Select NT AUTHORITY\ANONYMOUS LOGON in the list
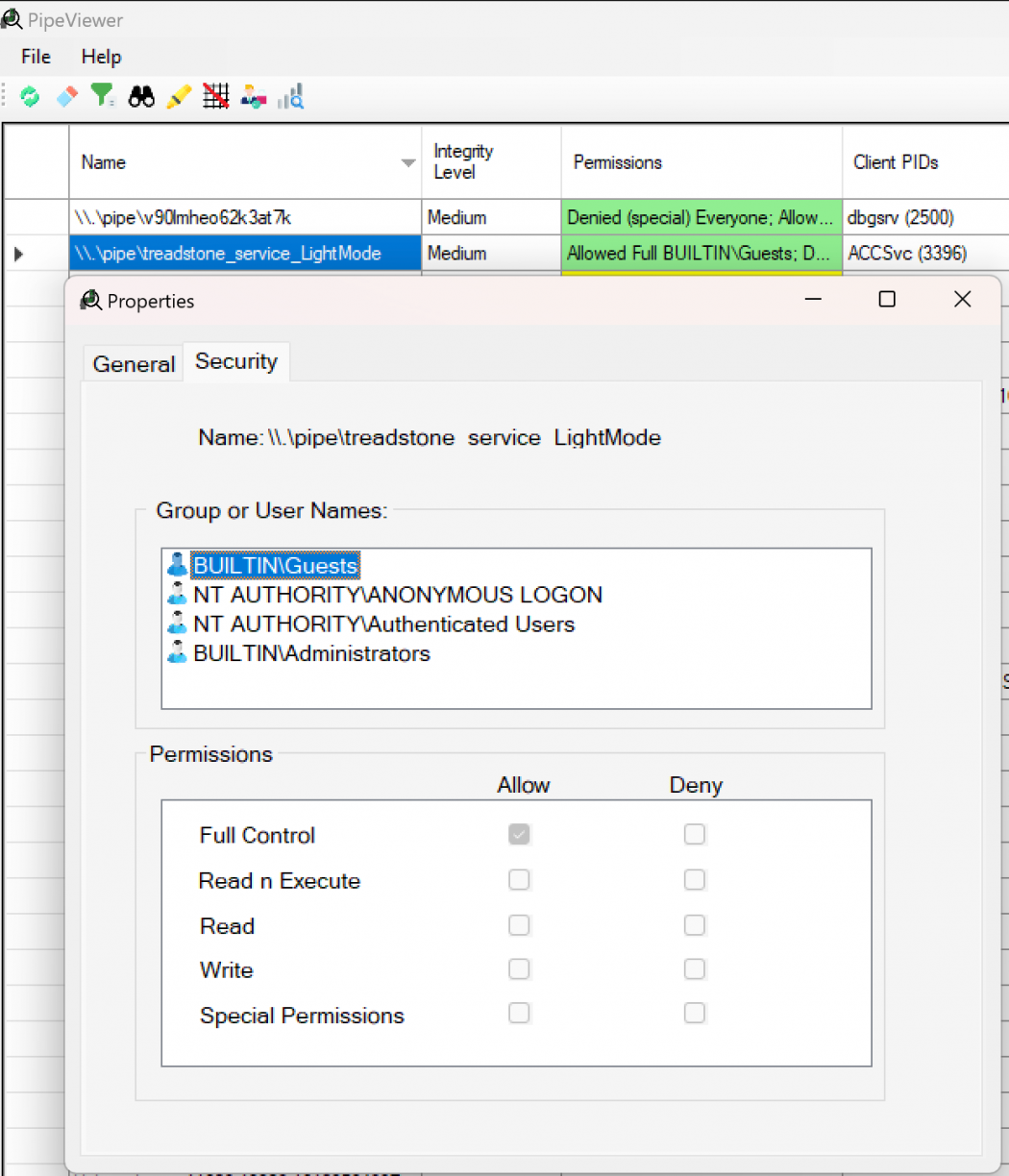The height and width of the screenshot is (1176, 1009). pos(397,595)
